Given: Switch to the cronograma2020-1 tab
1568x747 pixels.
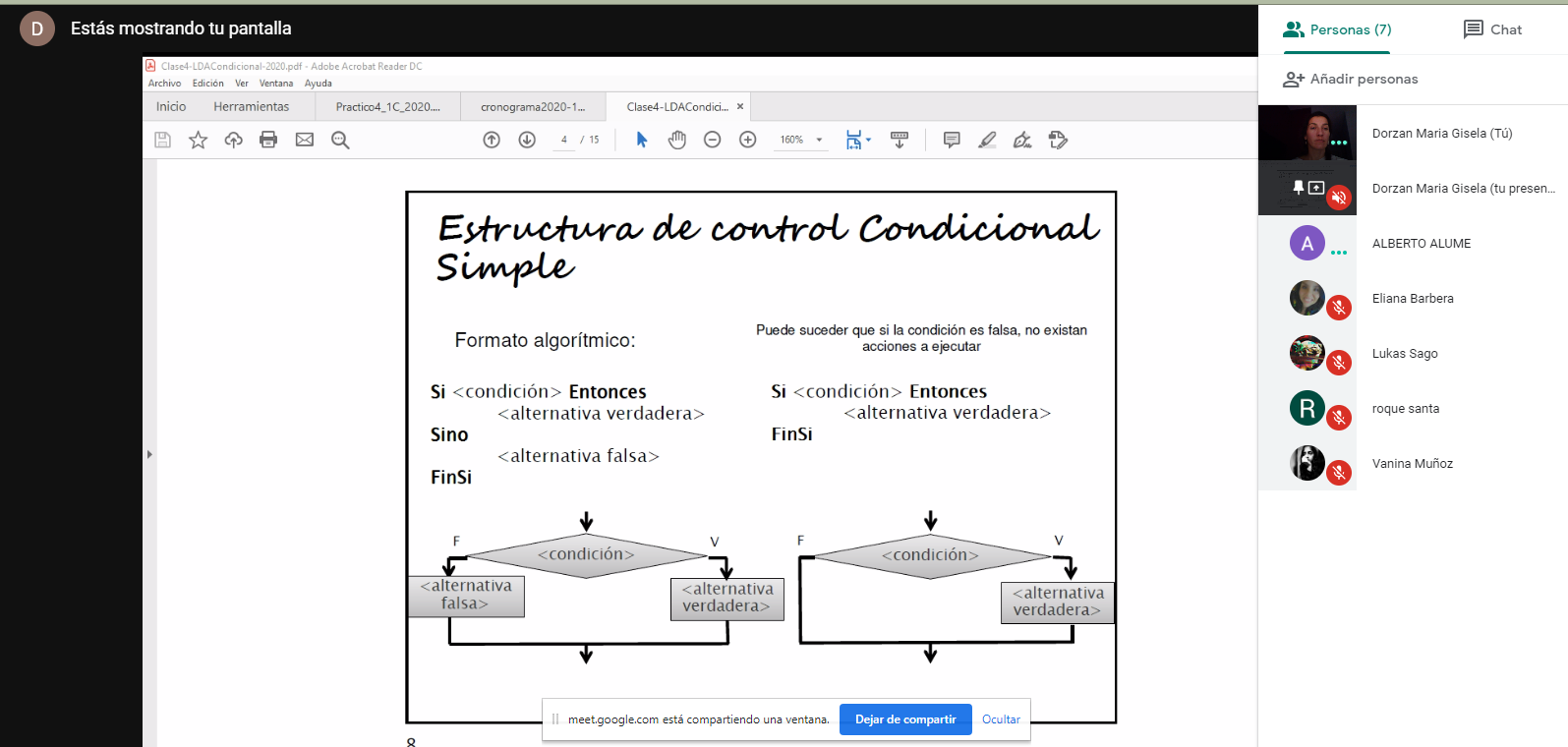Looking at the screenshot, I should pos(533,107).
